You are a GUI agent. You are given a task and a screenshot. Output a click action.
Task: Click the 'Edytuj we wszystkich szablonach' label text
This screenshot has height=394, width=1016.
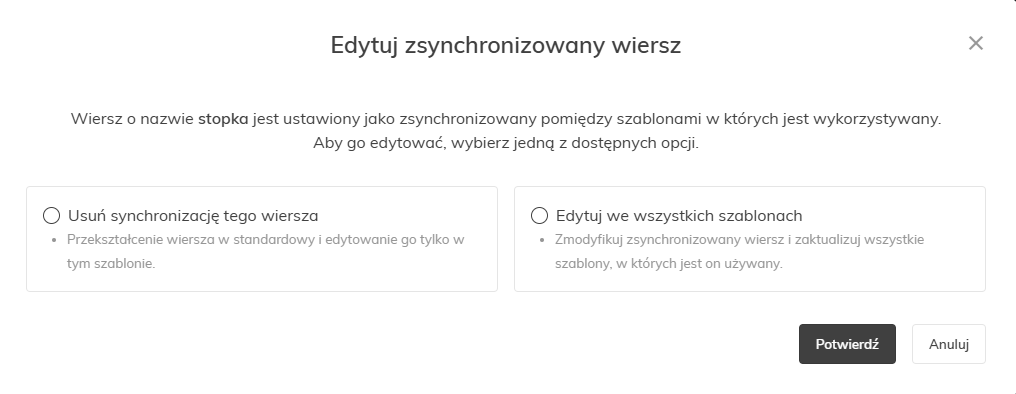679,216
